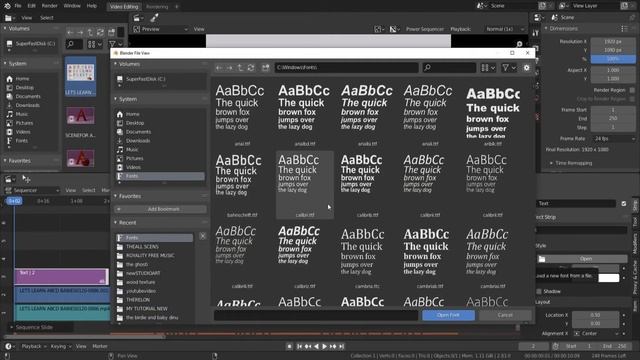Go to parent directory in the file view dialog
This screenshot has height=360, width=640.
coord(240,68)
